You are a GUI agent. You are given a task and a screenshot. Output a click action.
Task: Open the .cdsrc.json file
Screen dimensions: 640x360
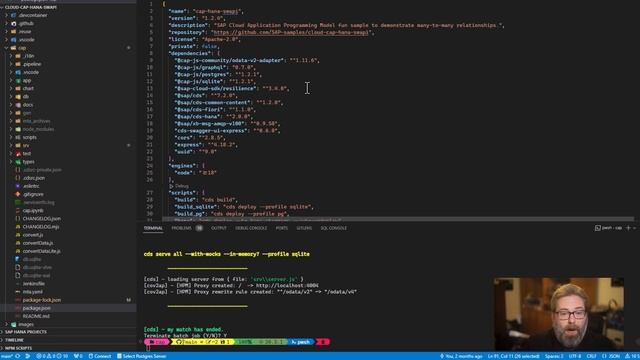(34, 178)
